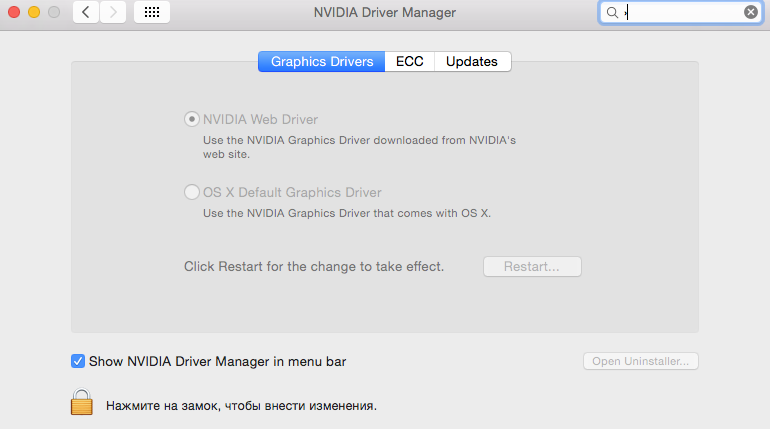Screen dimensions: 770x429
Task: Click the padlock icon to unlock changes
Action: click(82, 402)
